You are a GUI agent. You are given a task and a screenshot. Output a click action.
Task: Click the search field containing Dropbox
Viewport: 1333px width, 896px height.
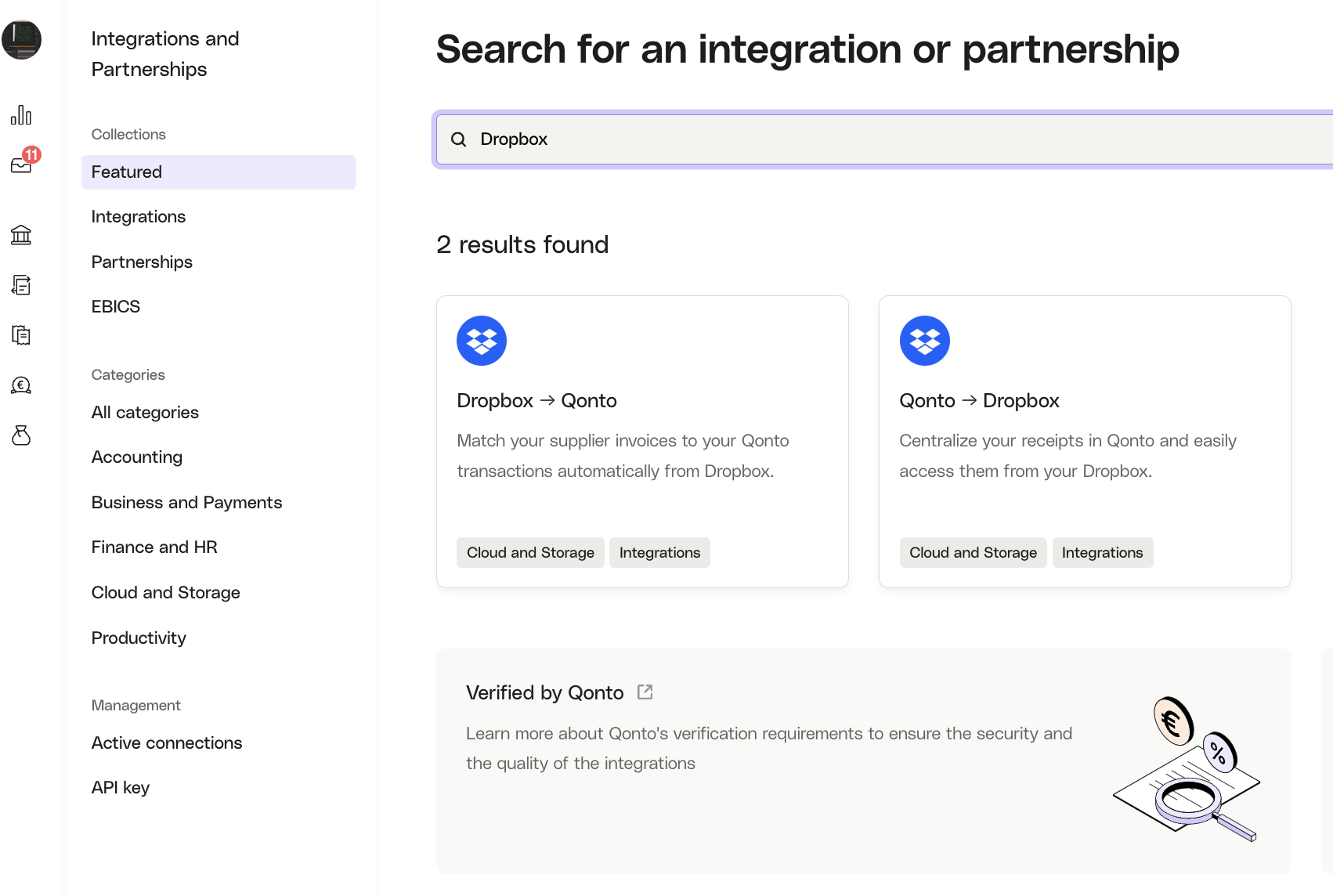coord(884,139)
